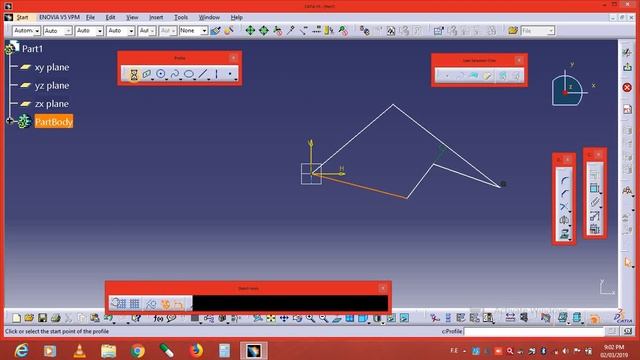Select the Line tool in Profile toolbar
The width and height of the screenshot is (640, 360).
pos(202,74)
